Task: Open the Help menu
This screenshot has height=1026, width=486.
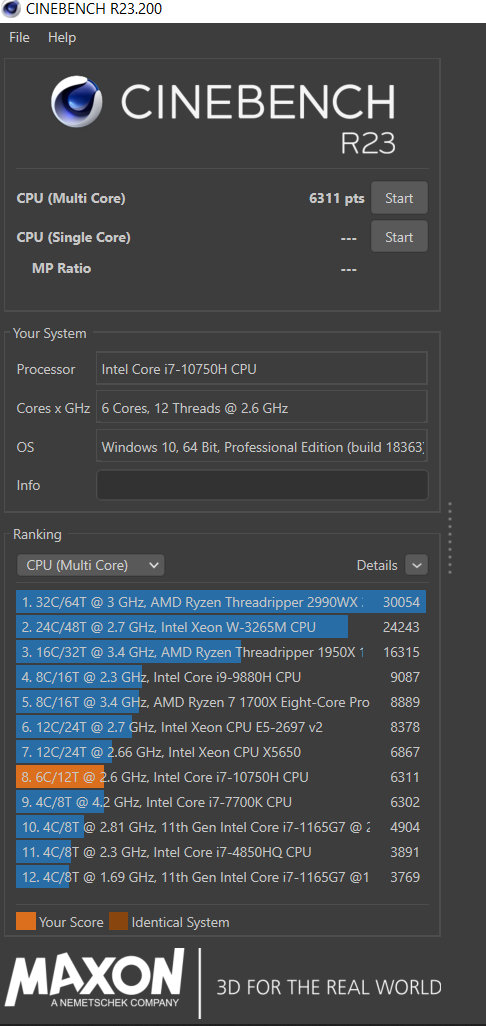Action: pos(61,37)
